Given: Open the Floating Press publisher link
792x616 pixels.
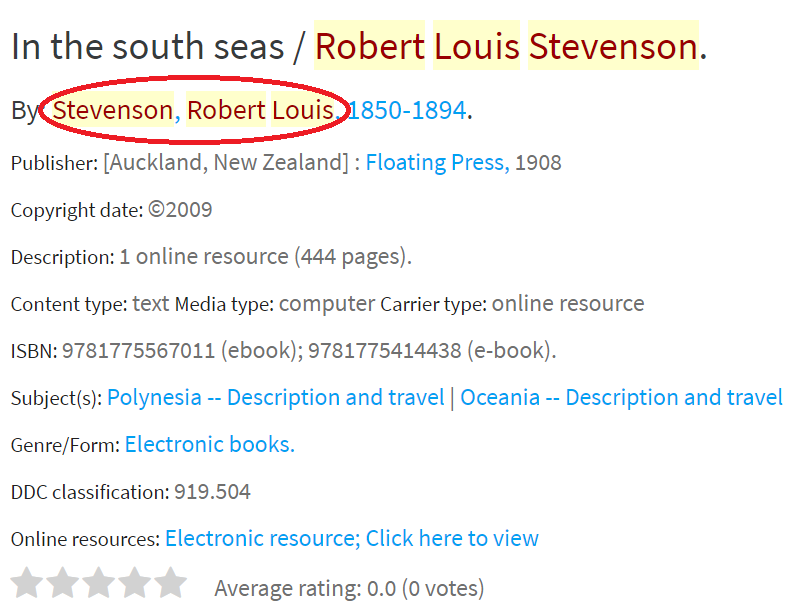Looking at the screenshot, I should point(436,162).
